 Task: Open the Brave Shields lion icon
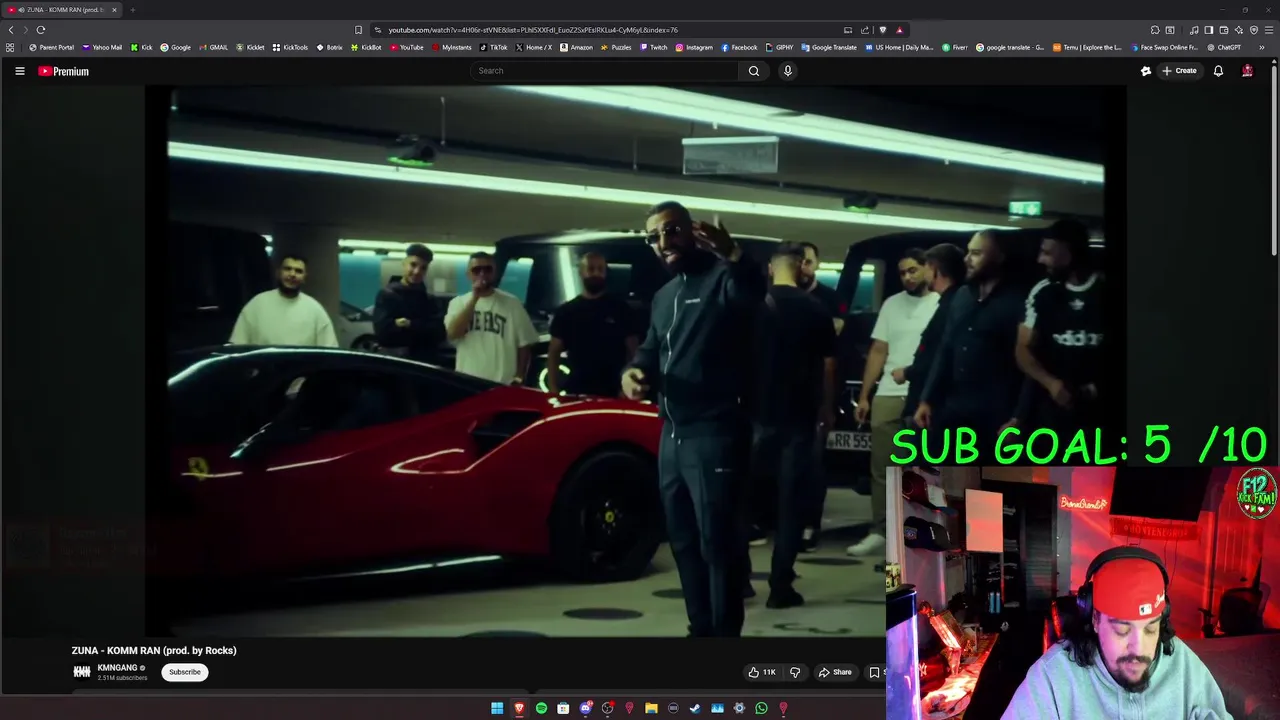pyautogui.click(x=883, y=30)
